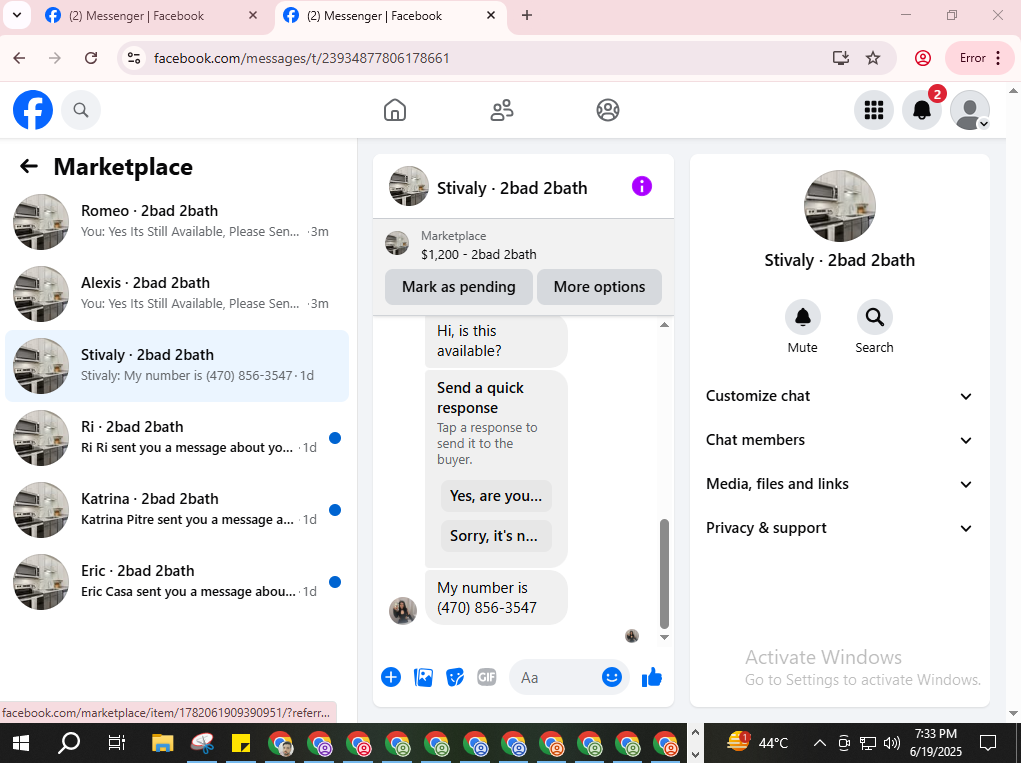Open the notifications bell with badge
Screen dimensions: 1021x763
[x=921, y=110]
